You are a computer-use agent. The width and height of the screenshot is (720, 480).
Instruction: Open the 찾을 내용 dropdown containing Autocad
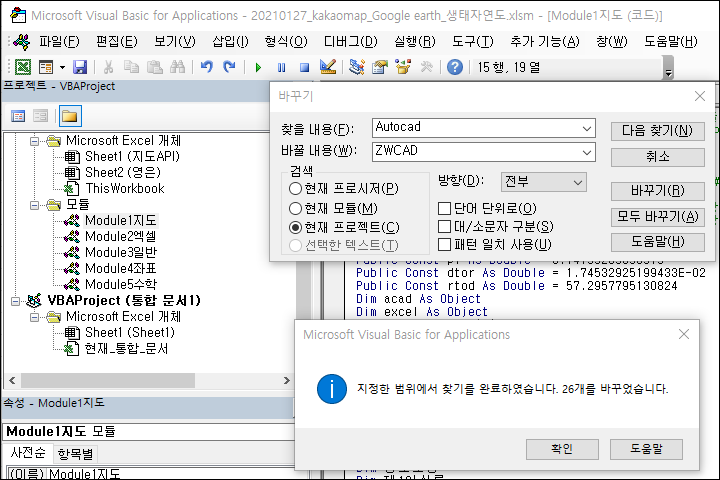tap(586, 129)
